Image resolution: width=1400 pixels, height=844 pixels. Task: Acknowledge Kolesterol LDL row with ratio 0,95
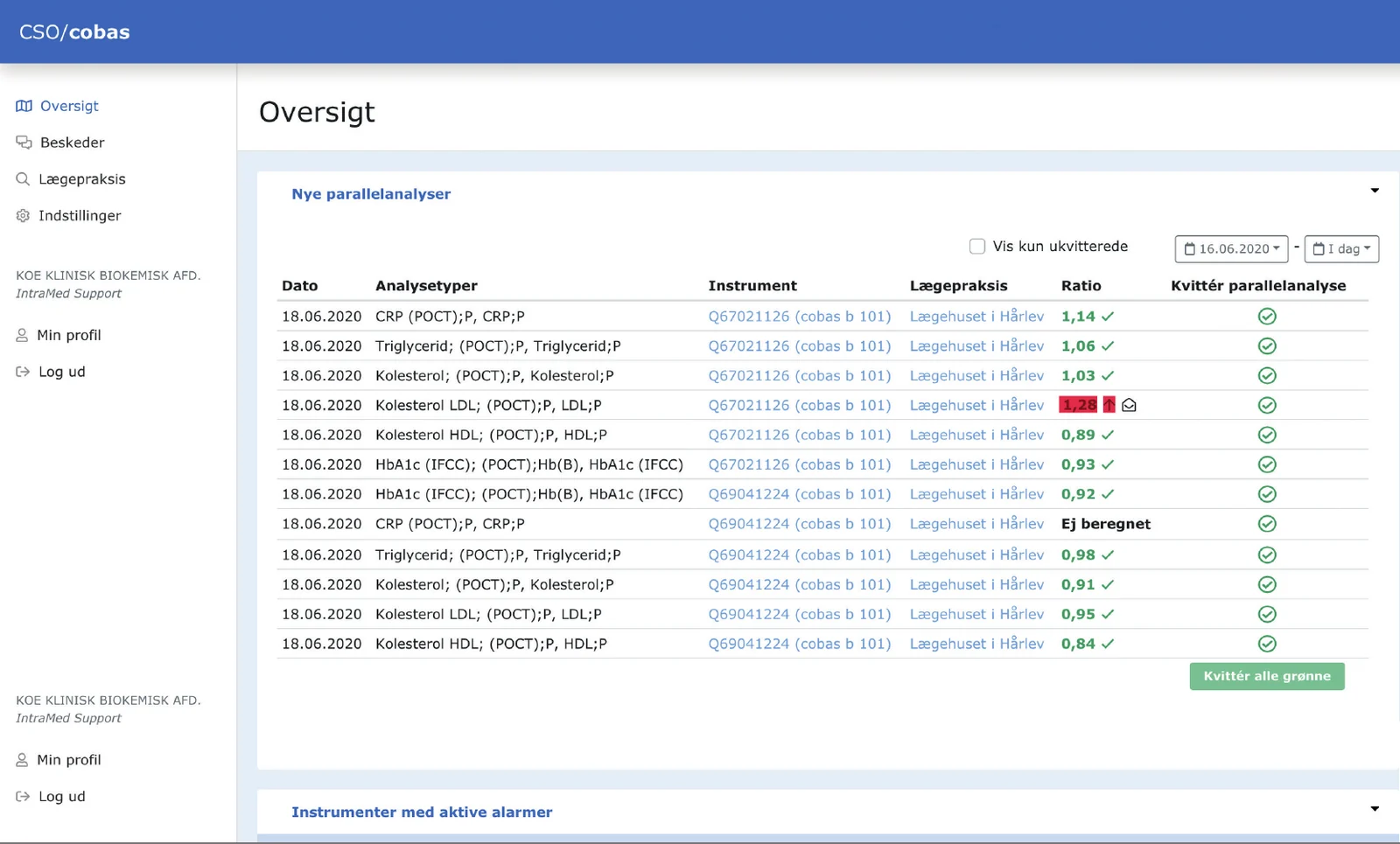coord(1266,615)
